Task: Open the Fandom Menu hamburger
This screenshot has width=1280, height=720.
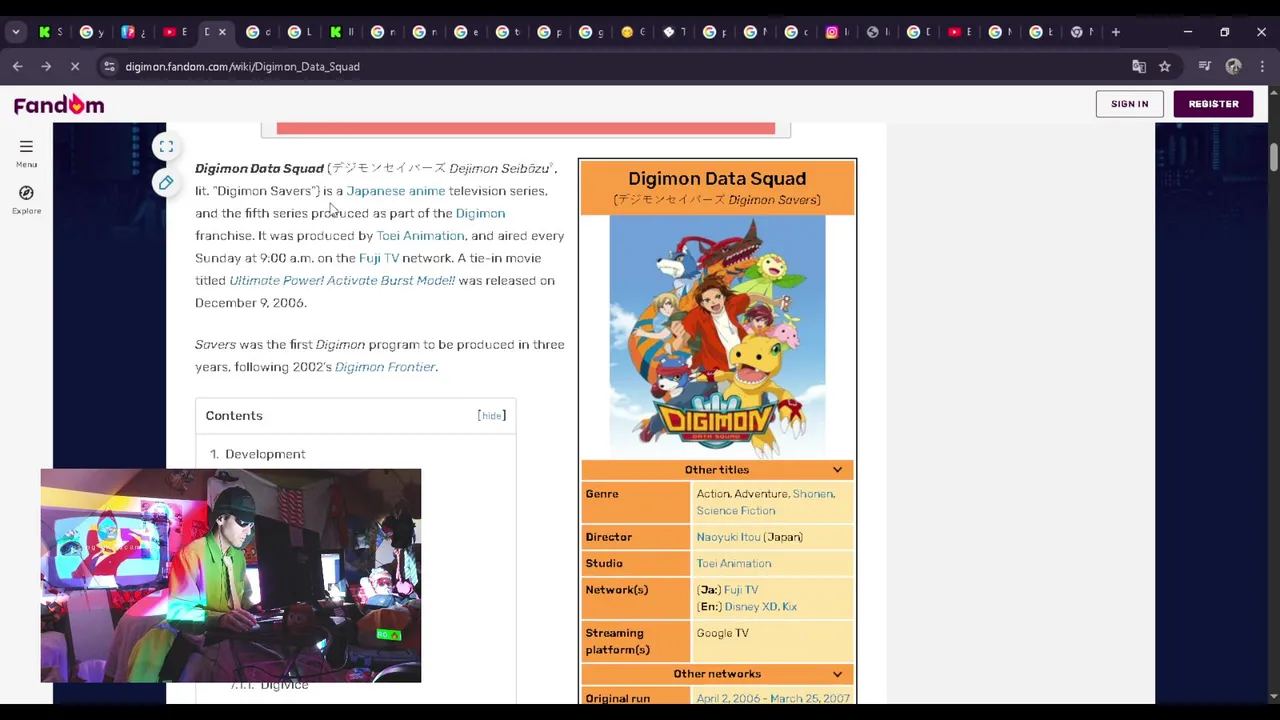Action: click(x=26, y=152)
